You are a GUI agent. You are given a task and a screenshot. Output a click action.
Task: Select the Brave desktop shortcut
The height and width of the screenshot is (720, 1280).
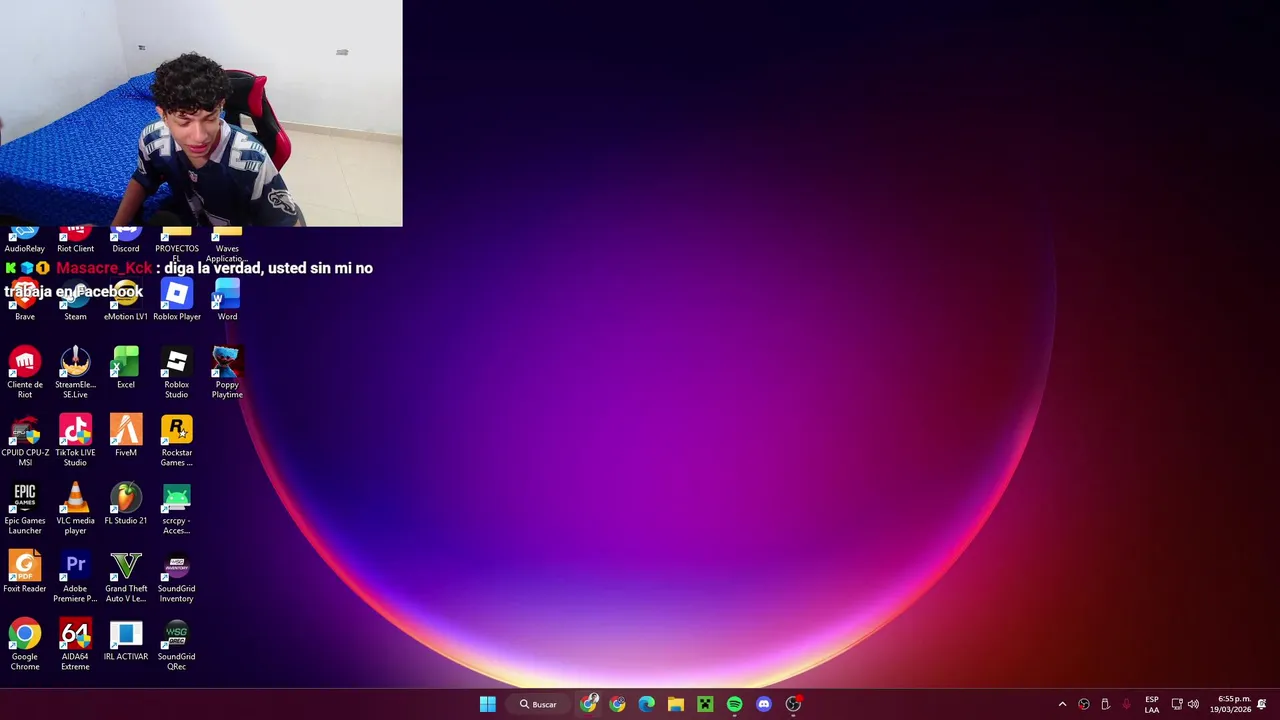[25, 301]
